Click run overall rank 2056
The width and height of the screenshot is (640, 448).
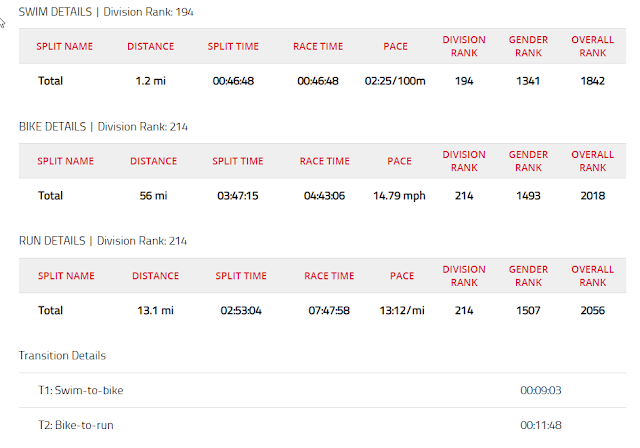593,310
